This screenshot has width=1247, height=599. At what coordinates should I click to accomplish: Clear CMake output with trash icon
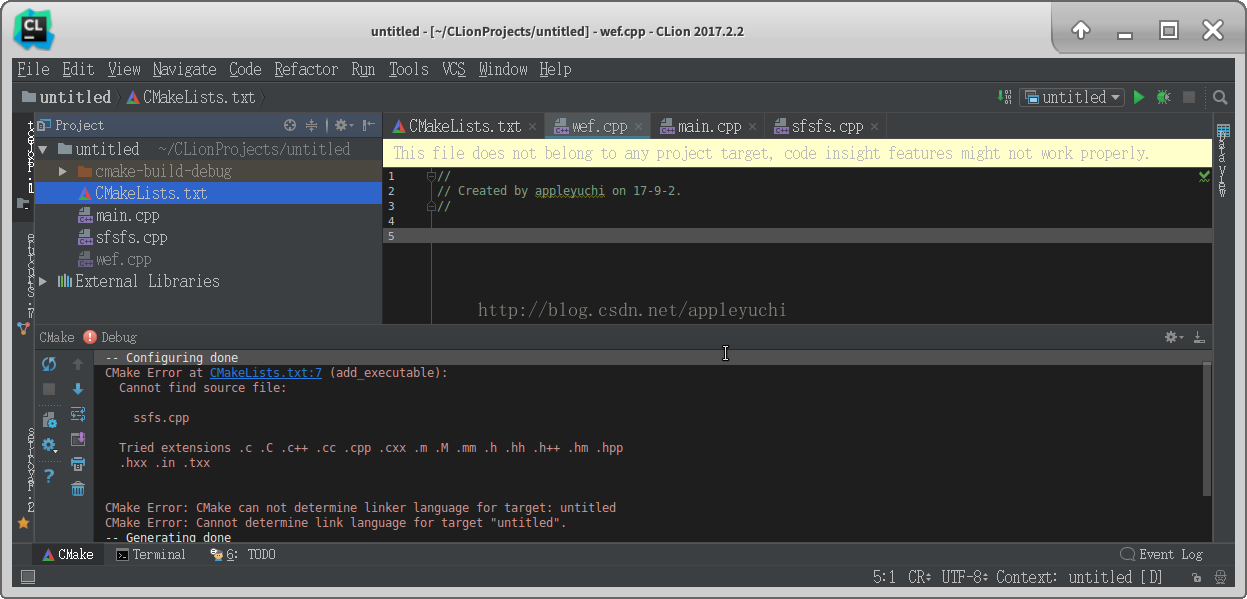tap(78, 489)
